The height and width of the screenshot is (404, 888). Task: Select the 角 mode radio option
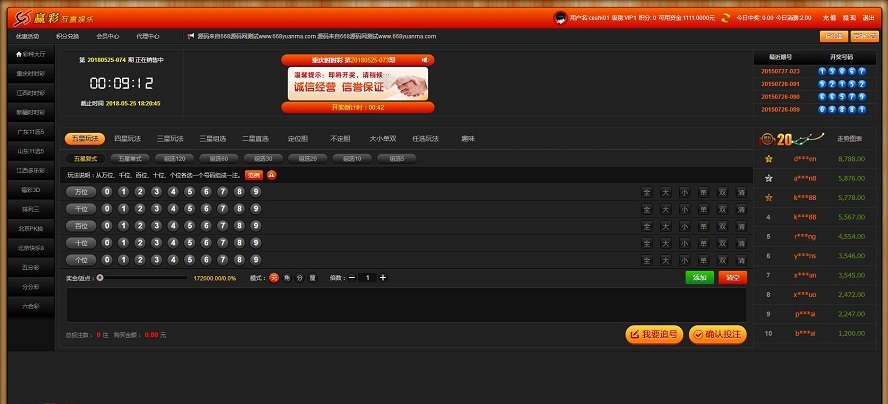286,277
